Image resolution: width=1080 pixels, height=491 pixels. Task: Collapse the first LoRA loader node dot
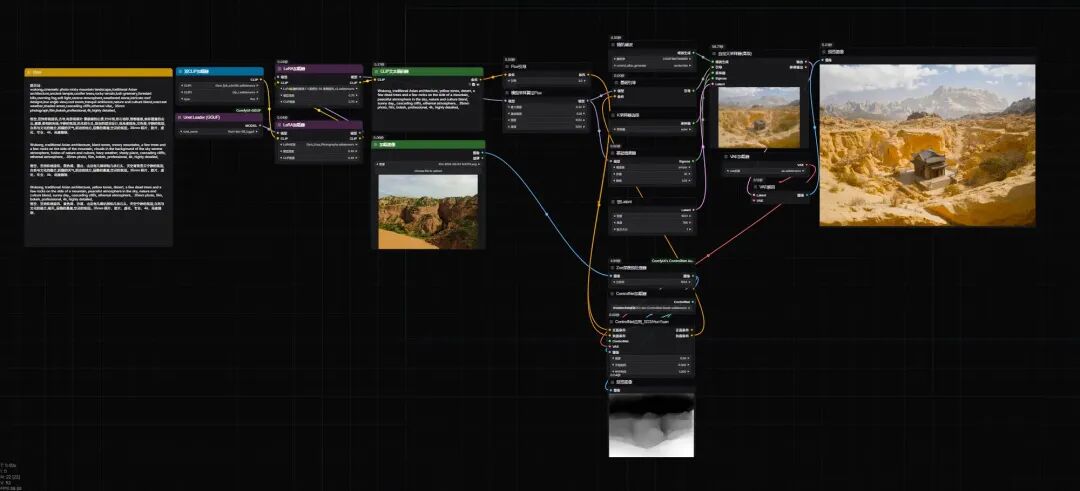click(279, 69)
